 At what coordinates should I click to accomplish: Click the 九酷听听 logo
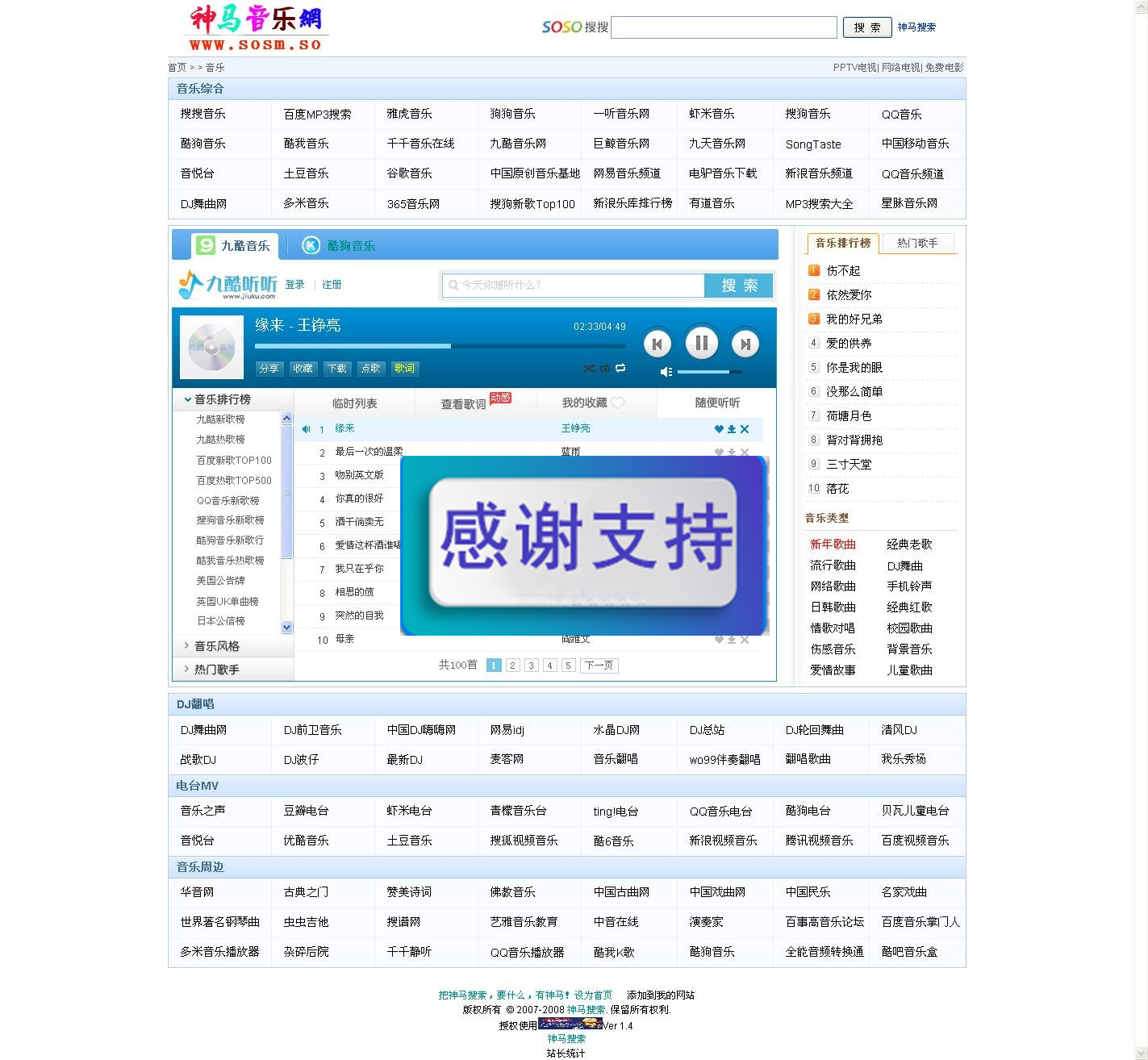228,285
